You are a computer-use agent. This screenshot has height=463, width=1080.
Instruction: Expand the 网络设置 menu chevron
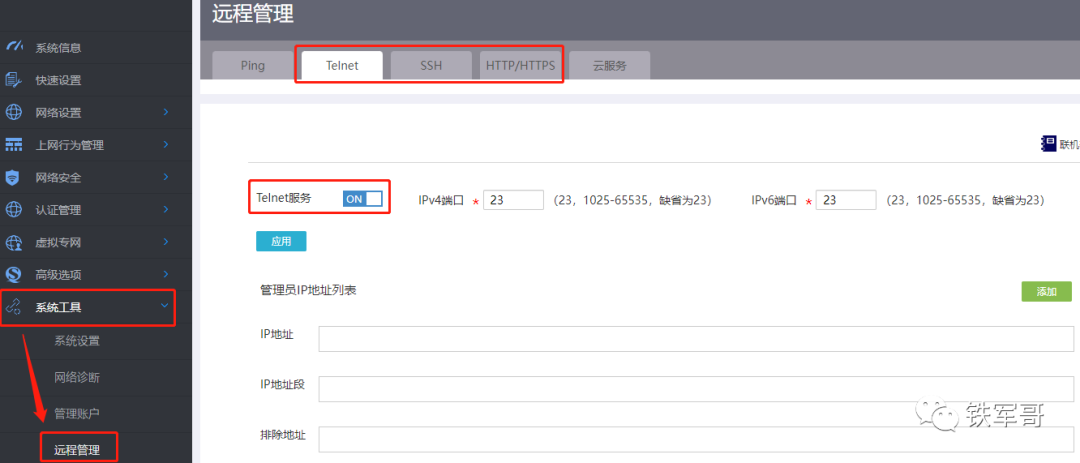pos(166,112)
